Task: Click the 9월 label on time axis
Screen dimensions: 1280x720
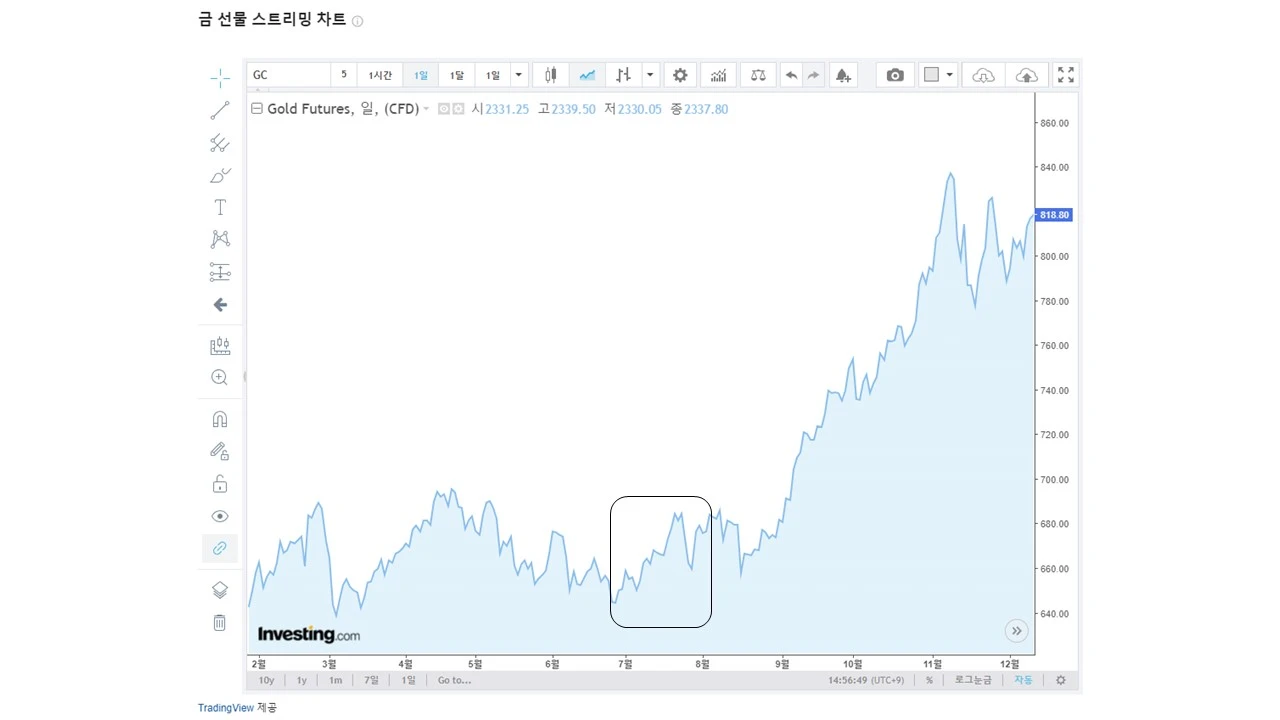Action: coord(783,663)
